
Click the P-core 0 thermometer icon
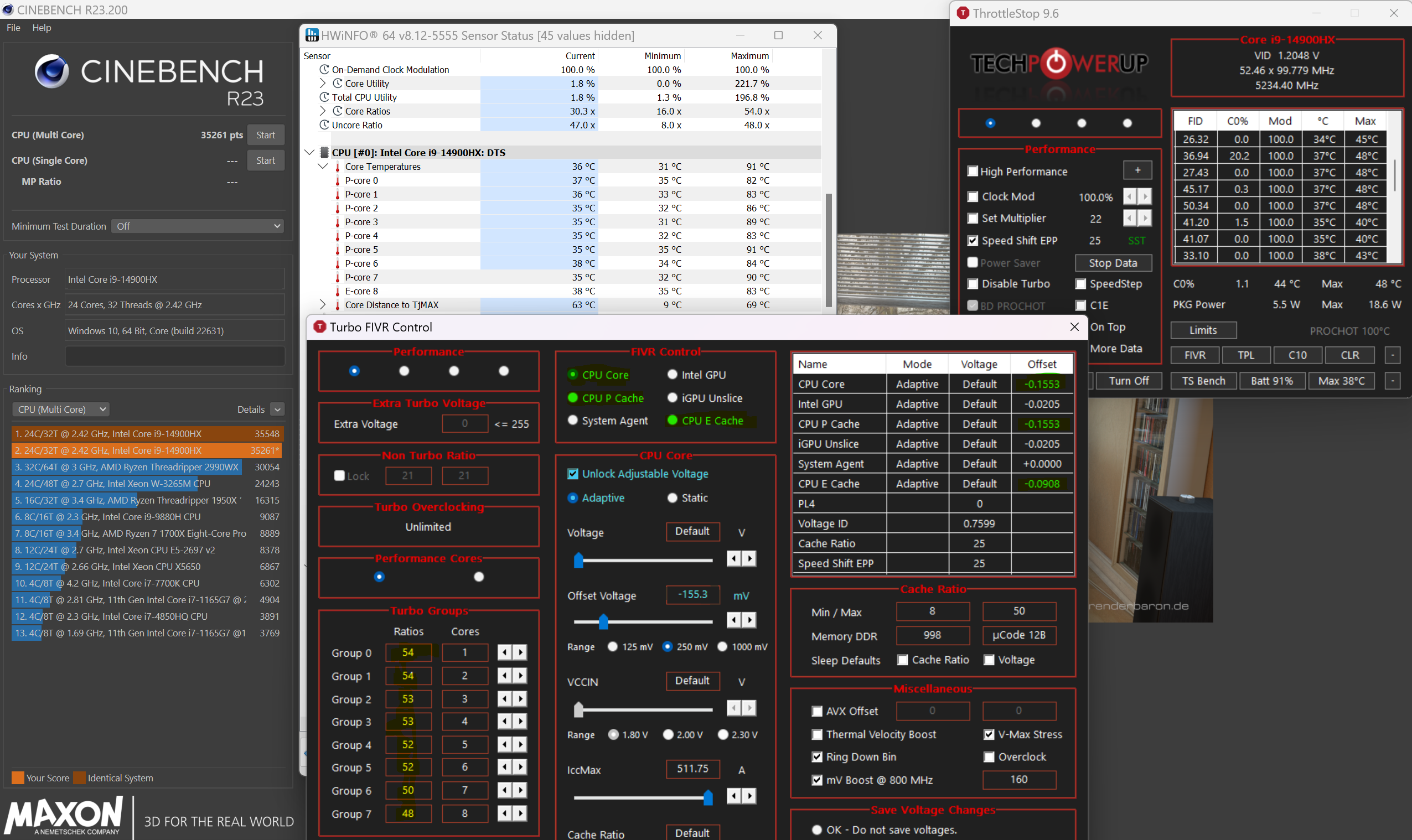coord(338,180)
